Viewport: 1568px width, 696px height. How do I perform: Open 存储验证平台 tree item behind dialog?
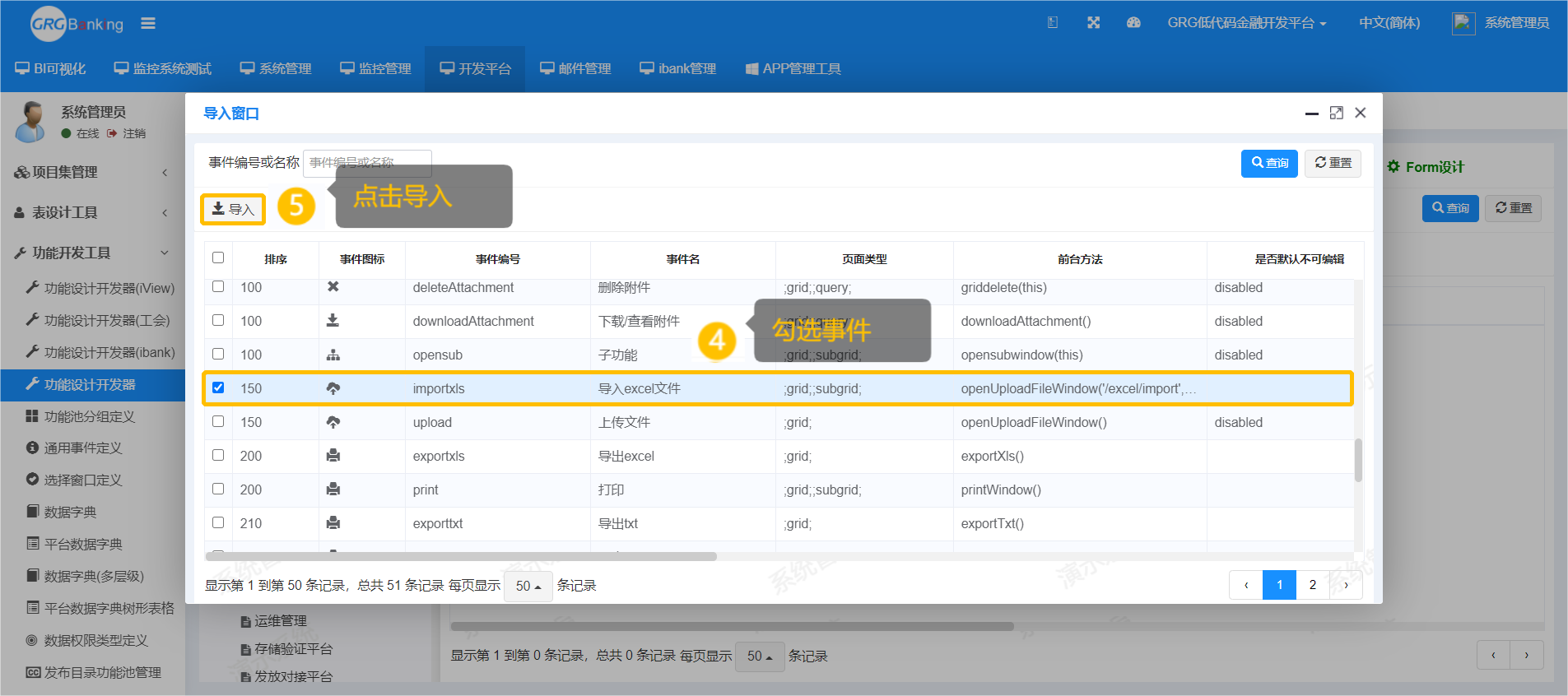286,649
